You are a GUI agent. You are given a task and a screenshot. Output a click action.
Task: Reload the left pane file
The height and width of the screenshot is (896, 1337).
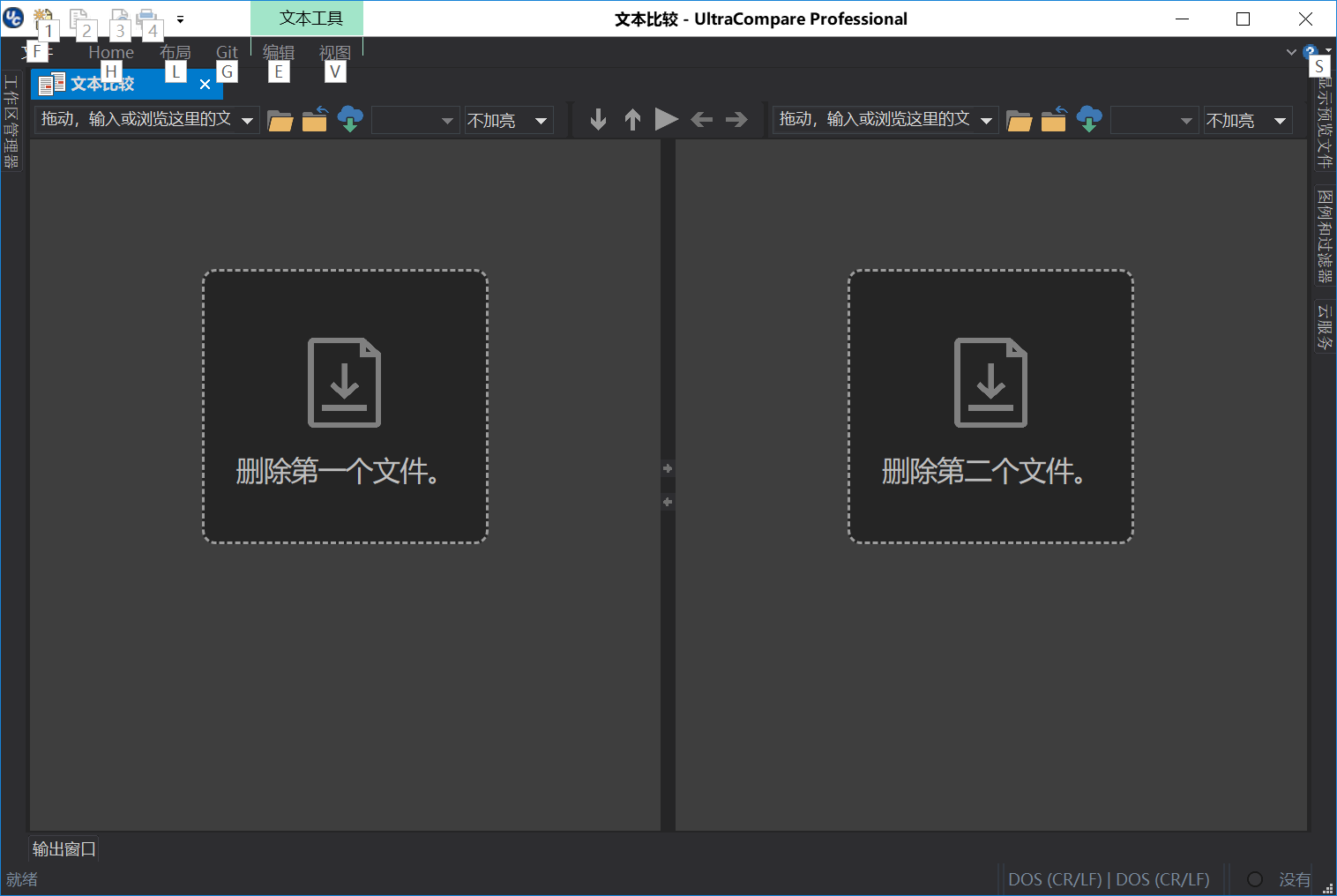315,119
